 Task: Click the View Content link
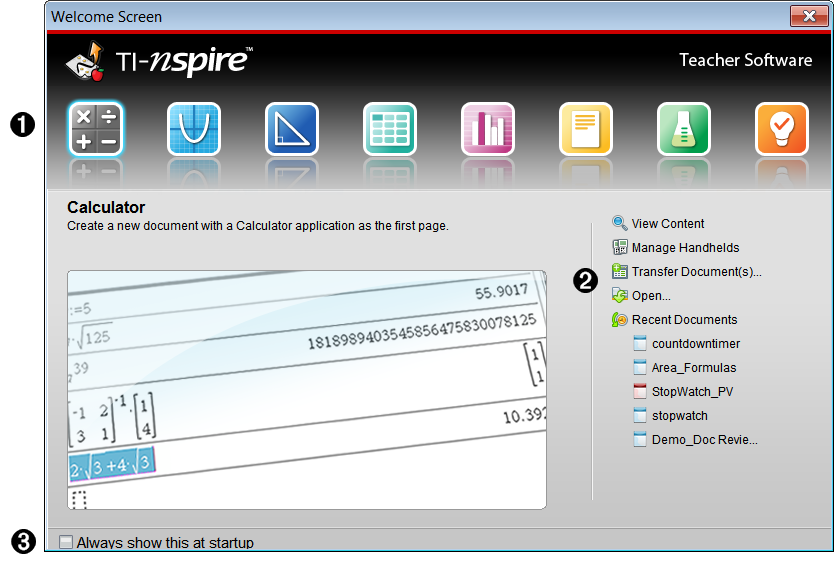[x=667, y=224]
